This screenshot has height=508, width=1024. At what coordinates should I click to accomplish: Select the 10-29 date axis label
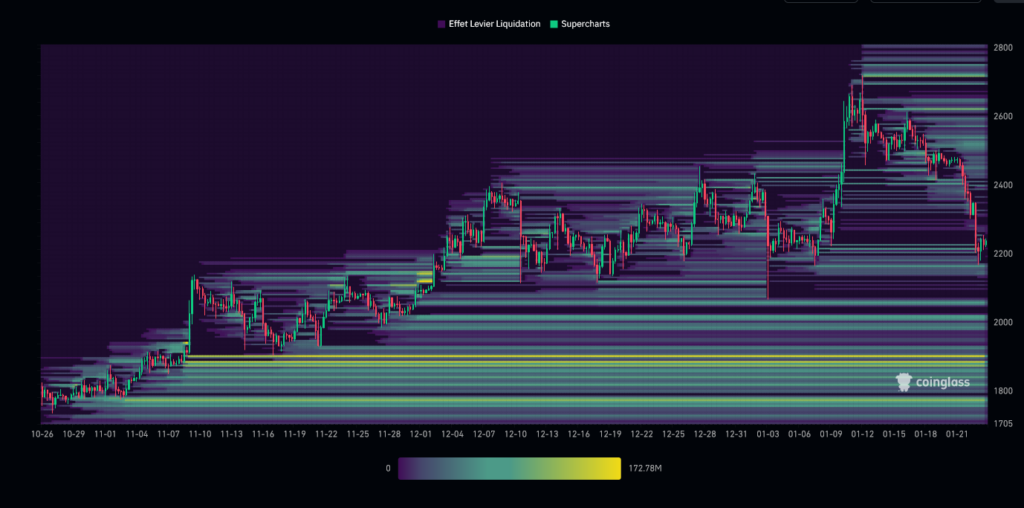(x=73, y=434)
